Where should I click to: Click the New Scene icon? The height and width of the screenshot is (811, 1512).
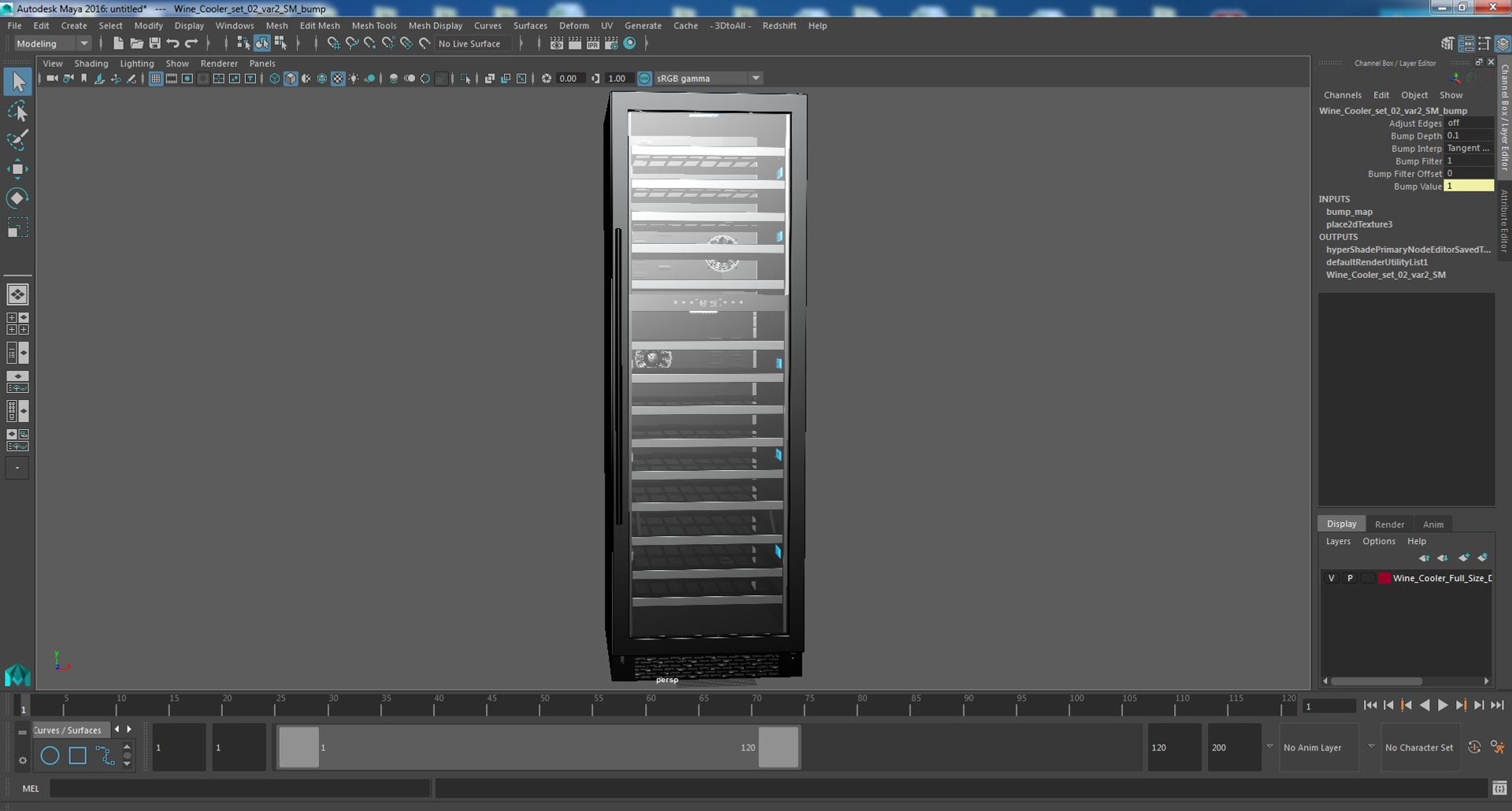point(118,43)
